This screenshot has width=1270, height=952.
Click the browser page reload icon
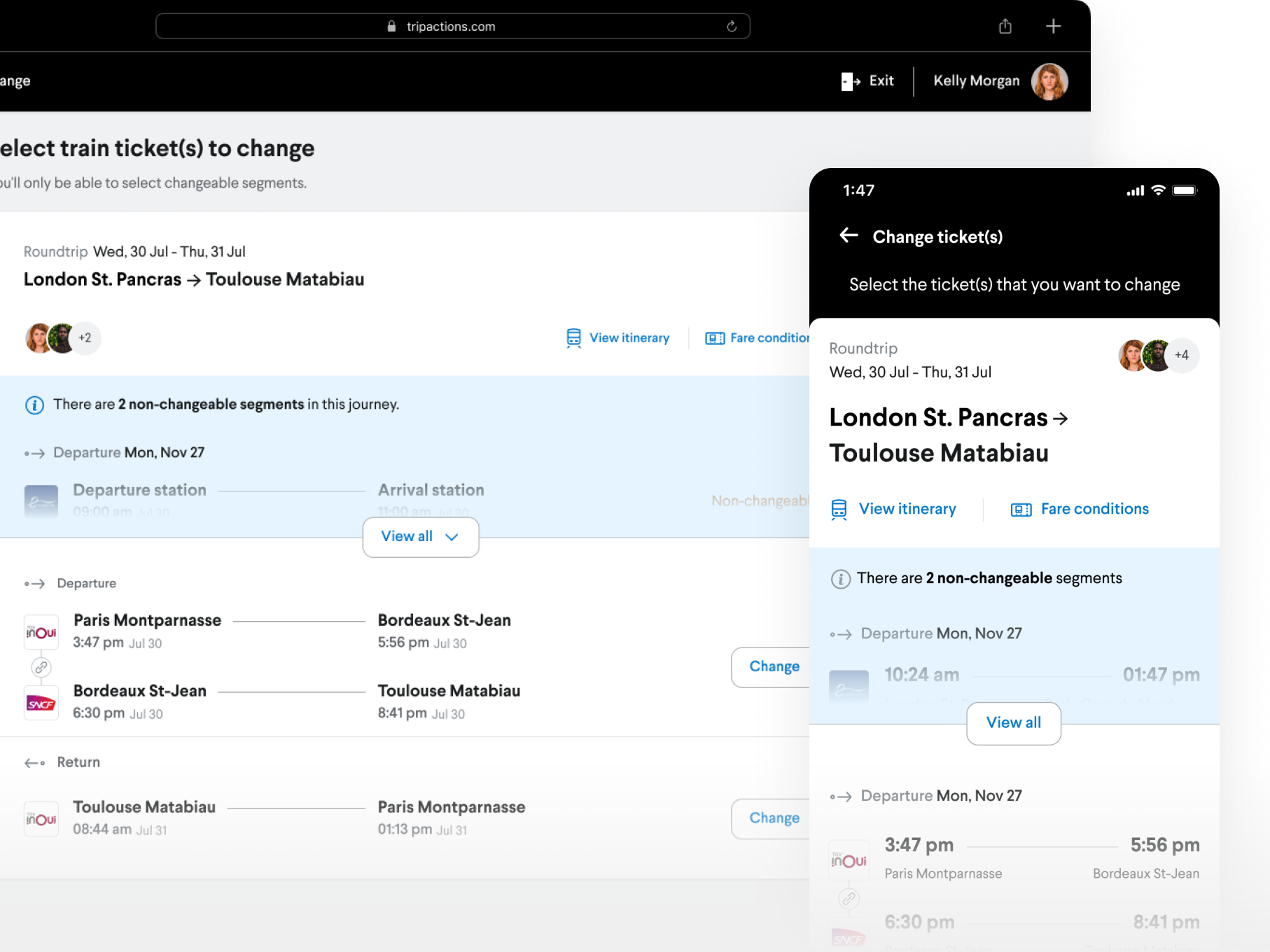(x=732, y=27)
